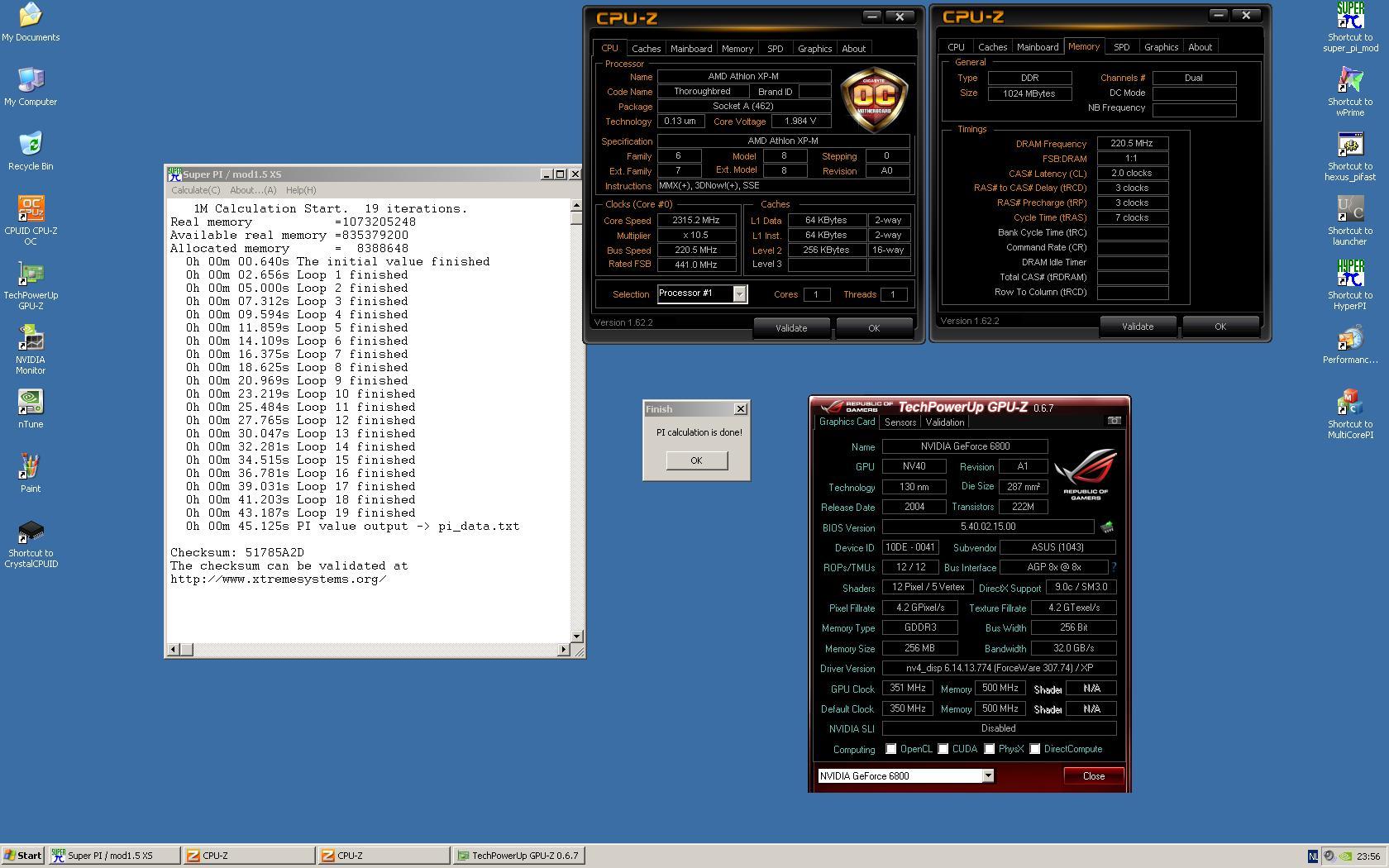The width and height of the screenshot is (1389, 868).
Task: Switch to Mainboard tab in left CPU-Z
Action: tap(691, 49)
